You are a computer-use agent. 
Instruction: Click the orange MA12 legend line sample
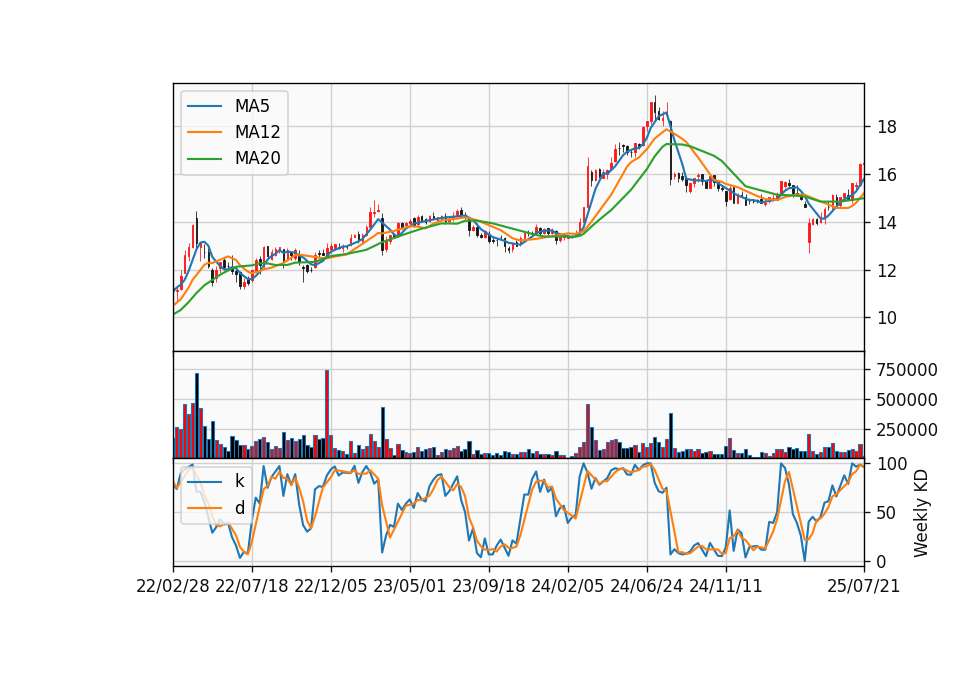204,132
